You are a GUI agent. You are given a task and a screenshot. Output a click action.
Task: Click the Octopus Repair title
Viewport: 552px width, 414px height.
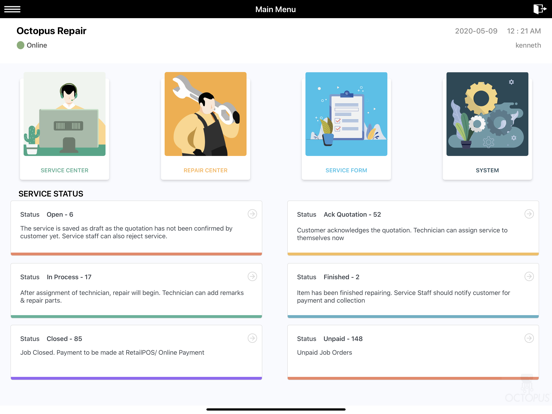51,31
